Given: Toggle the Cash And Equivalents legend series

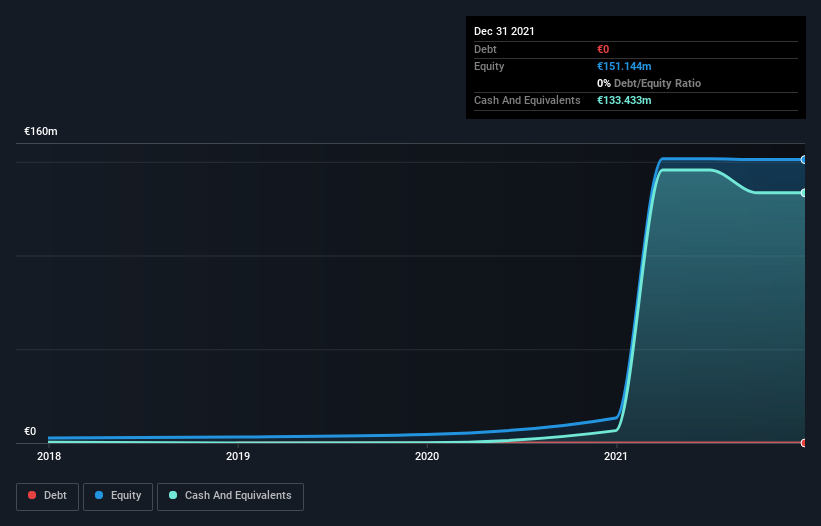Looking at the screenshot, I should 230,496.
